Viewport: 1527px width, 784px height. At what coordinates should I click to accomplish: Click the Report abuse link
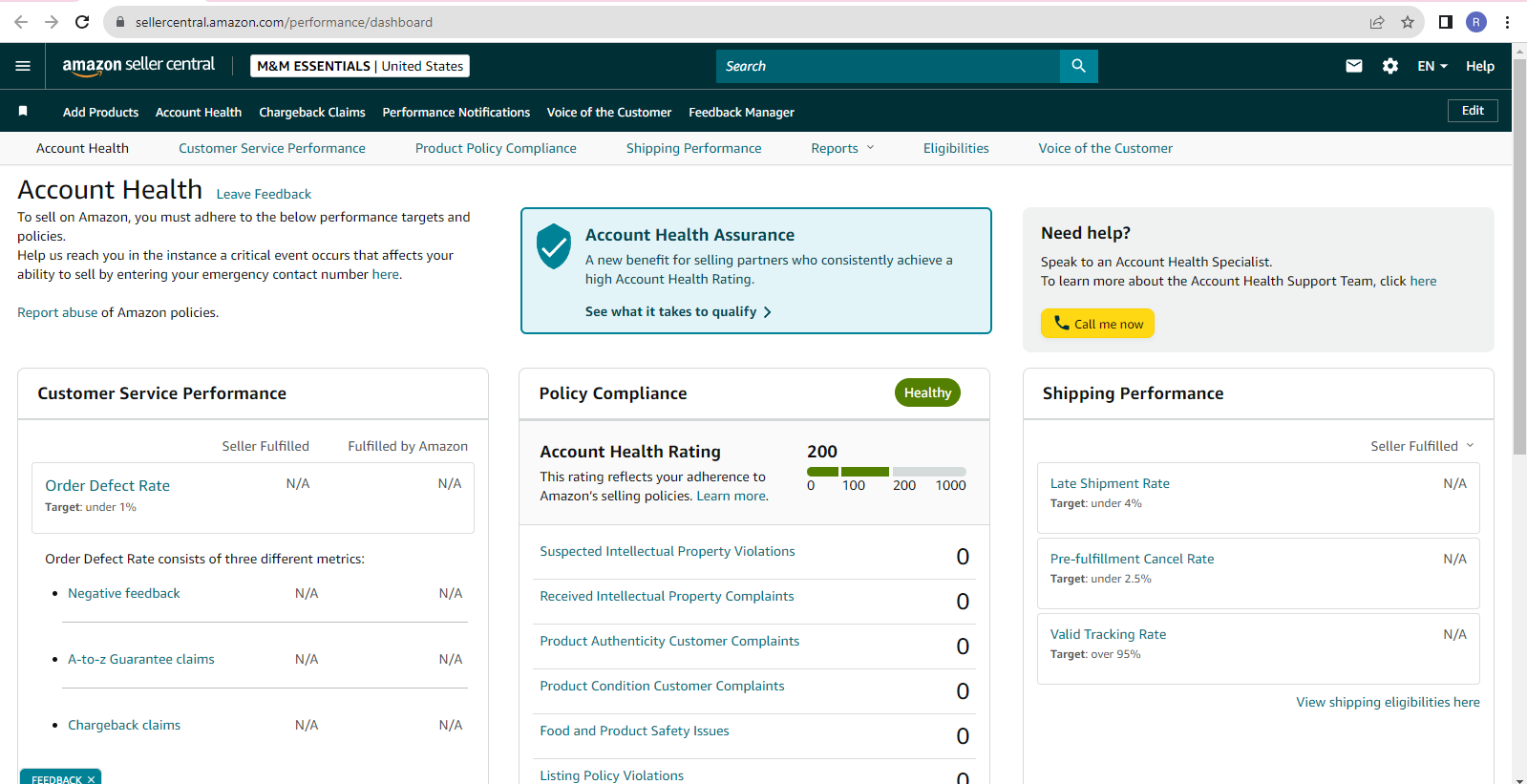point(57,312)
